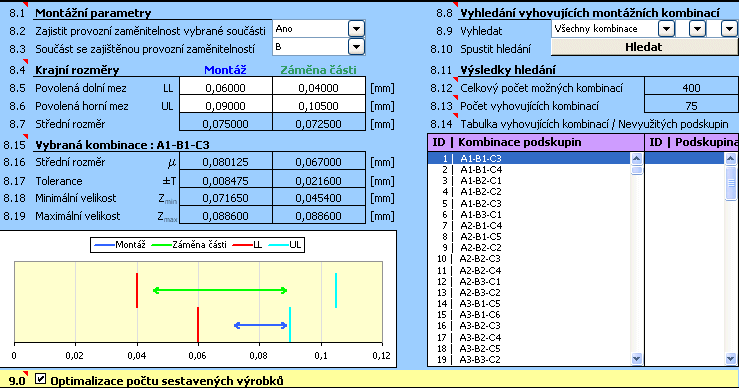
Task: Click the blue Montáž range arrow
Action: click(x=260, y=325)
